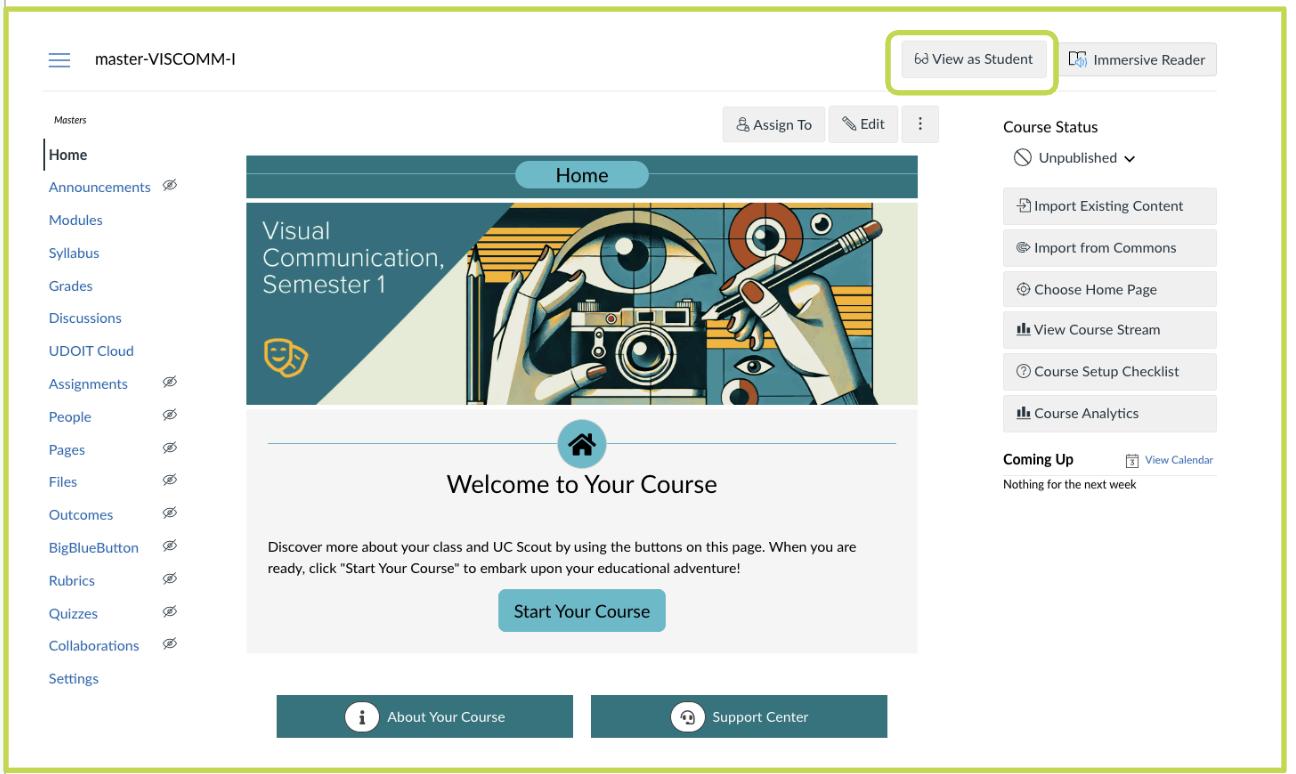1296x774 pixels.
Task: Toggle visibility eye next to BigBlueButton
Action: 170,546
